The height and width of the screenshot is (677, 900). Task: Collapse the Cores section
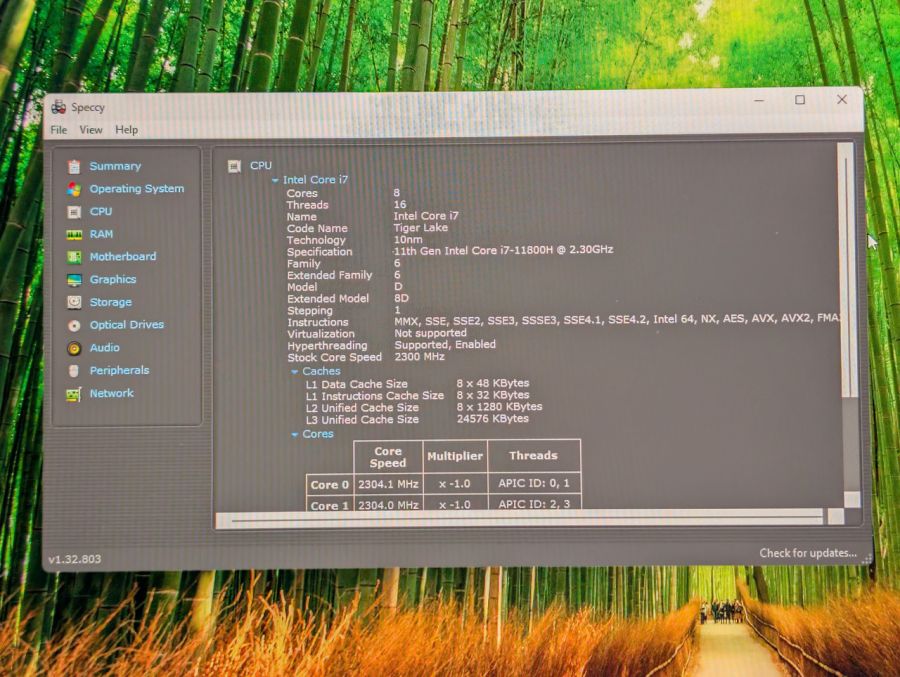[294, 435]
